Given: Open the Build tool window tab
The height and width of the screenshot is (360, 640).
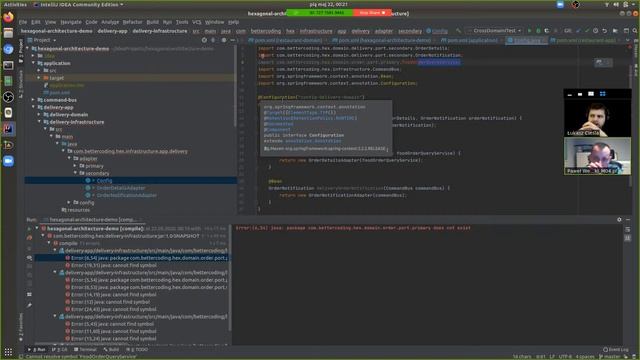Looking at the screenshot, I should click(x=111, y=350).
